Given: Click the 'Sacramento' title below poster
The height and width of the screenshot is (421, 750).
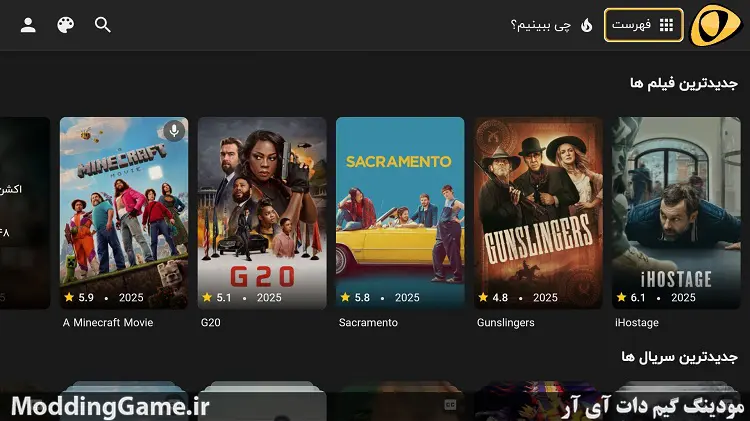Looking at the screenshot, I should pos(368,323).
